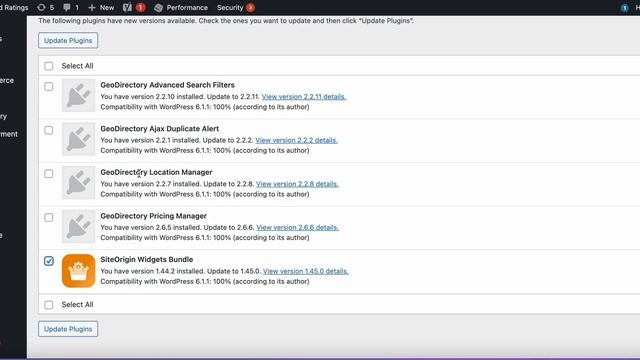Viewport: 640px width, 360px height.
Task: Click the GeoDirectory Location Manager plug icon
Action: click(x=78, y=183)
